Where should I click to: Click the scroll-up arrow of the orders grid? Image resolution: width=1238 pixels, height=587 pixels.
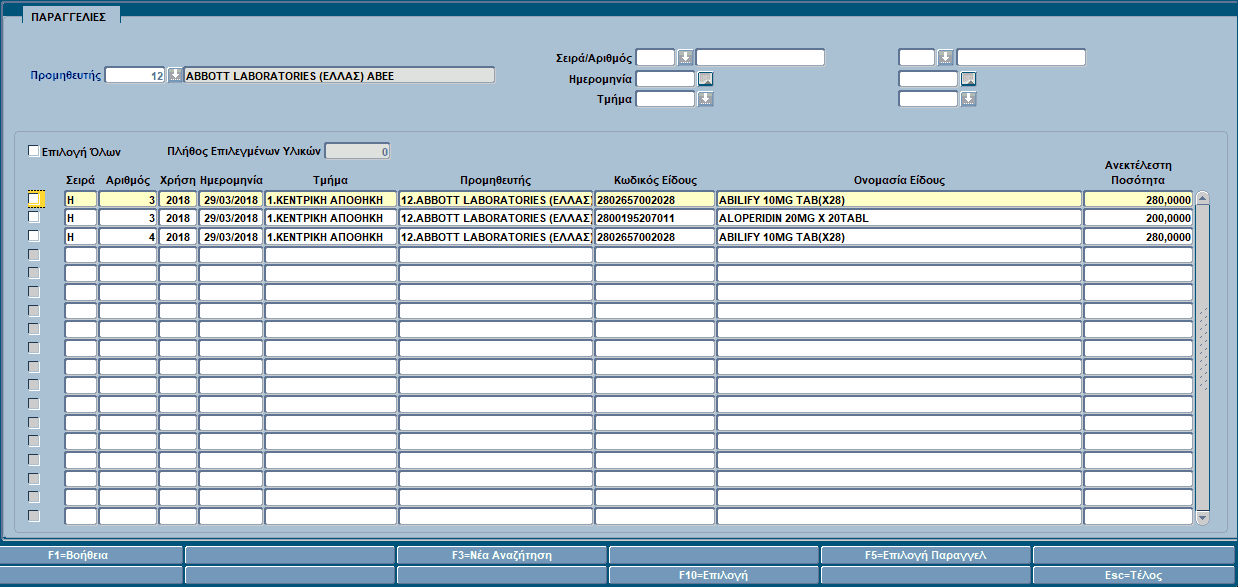1203,197
